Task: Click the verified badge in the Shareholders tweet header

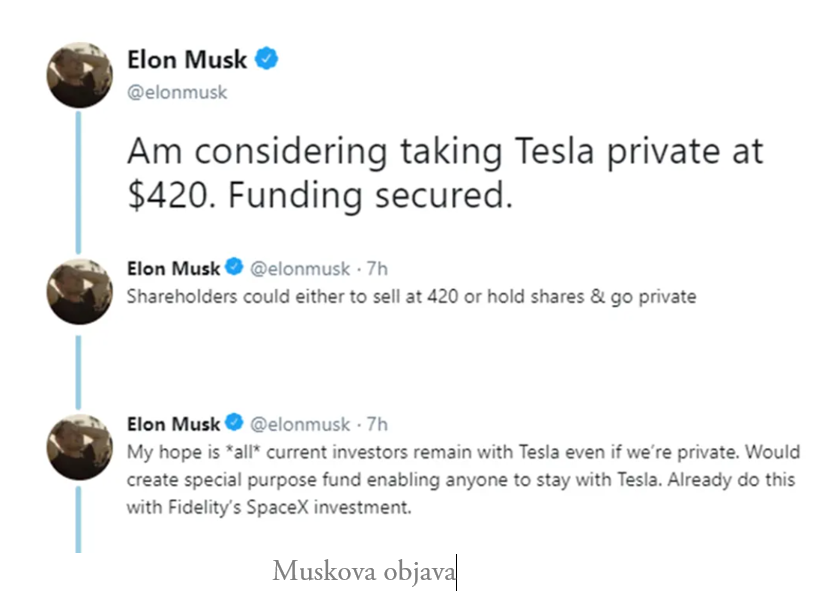Action: tap(234, 267)
